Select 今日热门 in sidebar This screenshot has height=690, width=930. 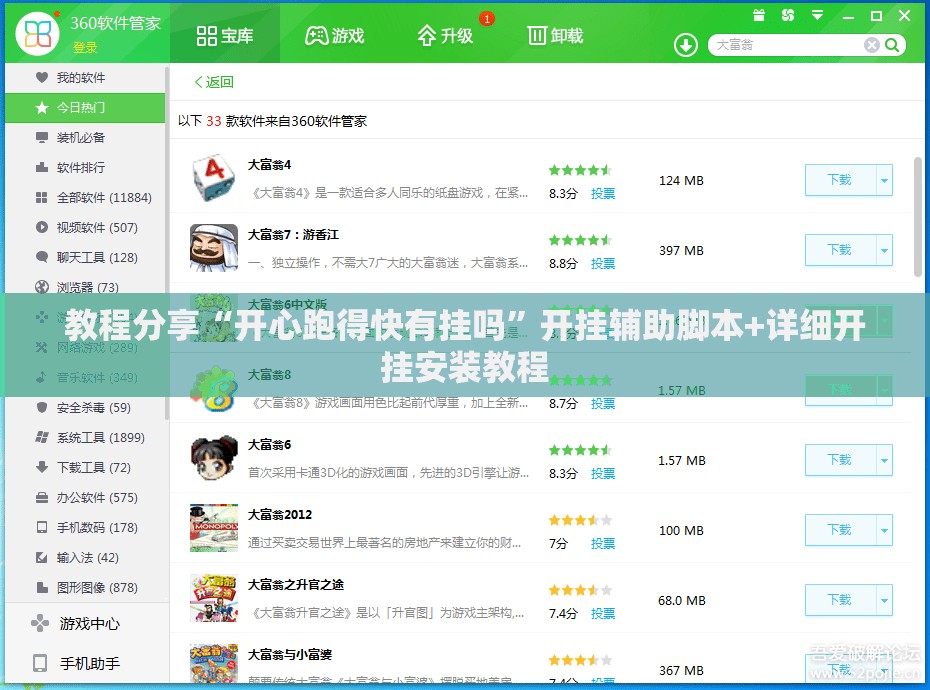coord(85,107)
